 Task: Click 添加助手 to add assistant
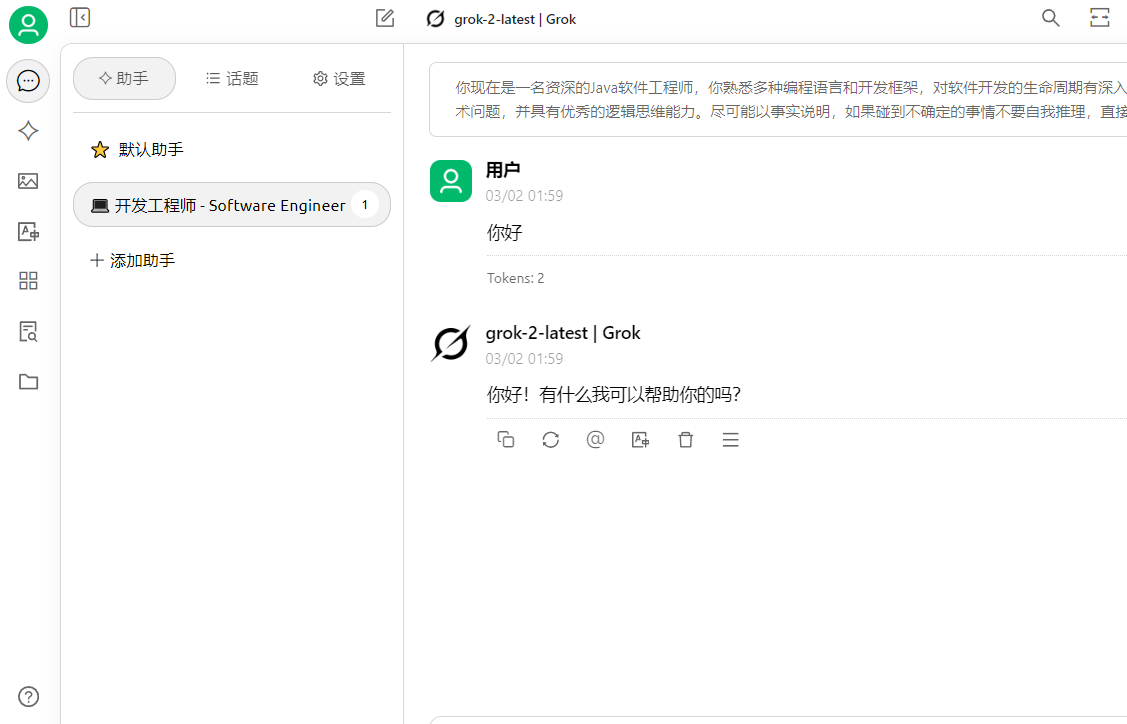(x=133, y=261)
